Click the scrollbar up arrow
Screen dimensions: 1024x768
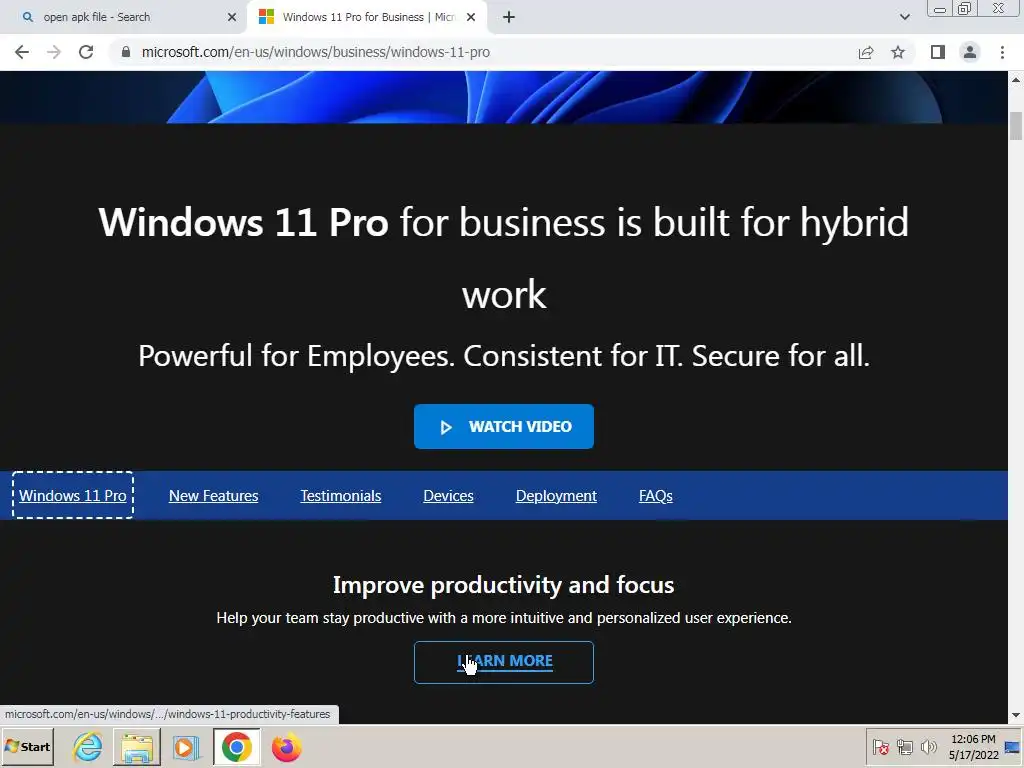(x=1016, y=79)
